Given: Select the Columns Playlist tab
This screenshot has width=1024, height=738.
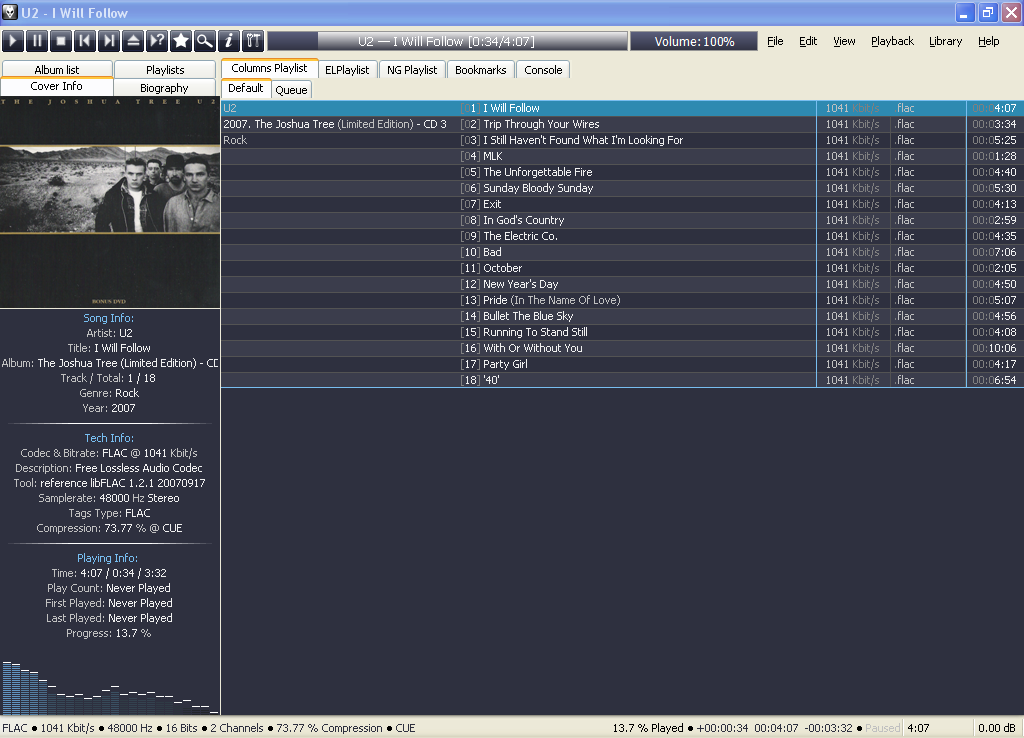Looking at the screenshot, I should [269, 68].
